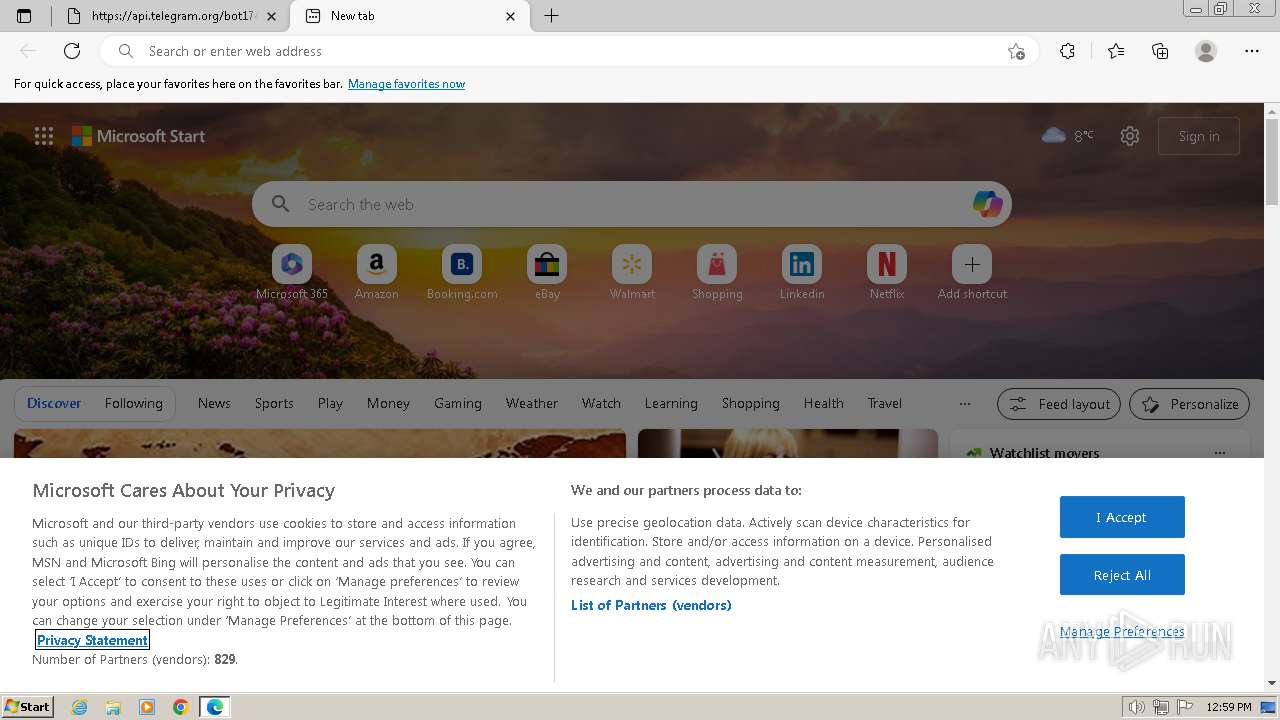Open the eBay shortcut
The height and width of the screenshot is (720, 1280).
547,272
